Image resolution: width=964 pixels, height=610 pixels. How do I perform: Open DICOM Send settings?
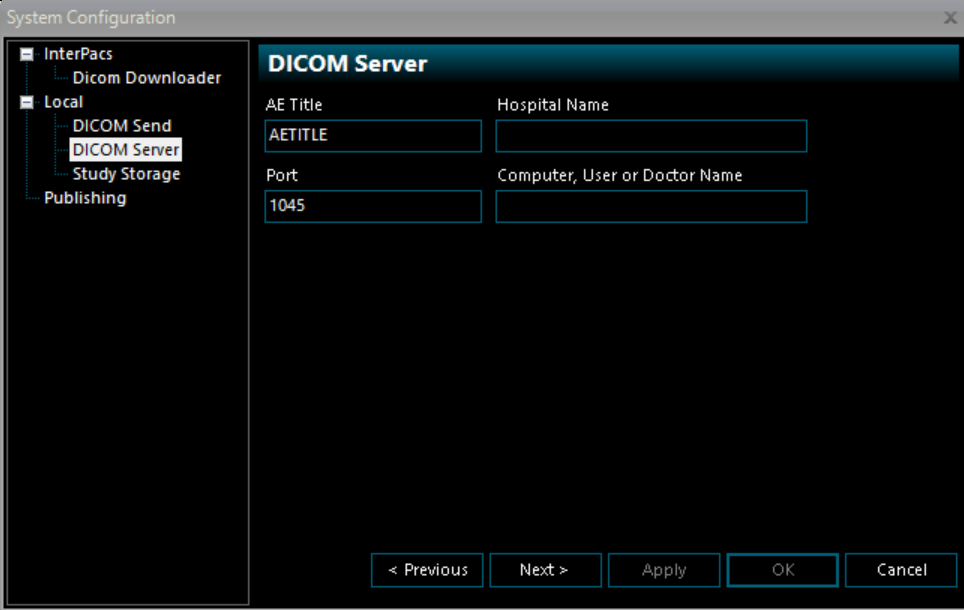tap(122, 126)
